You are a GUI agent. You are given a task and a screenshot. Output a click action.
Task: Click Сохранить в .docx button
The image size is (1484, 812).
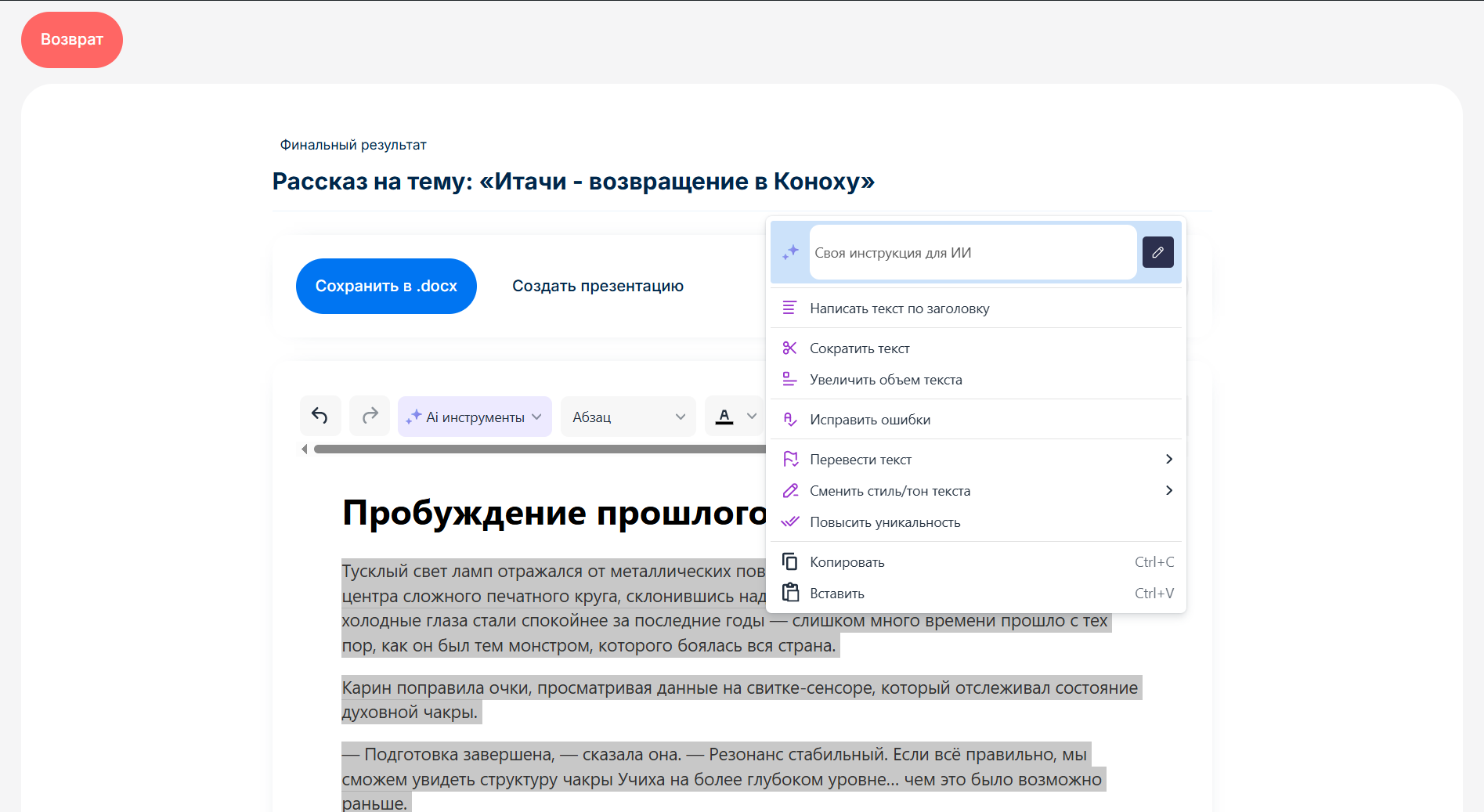click(x=386, y=287)
